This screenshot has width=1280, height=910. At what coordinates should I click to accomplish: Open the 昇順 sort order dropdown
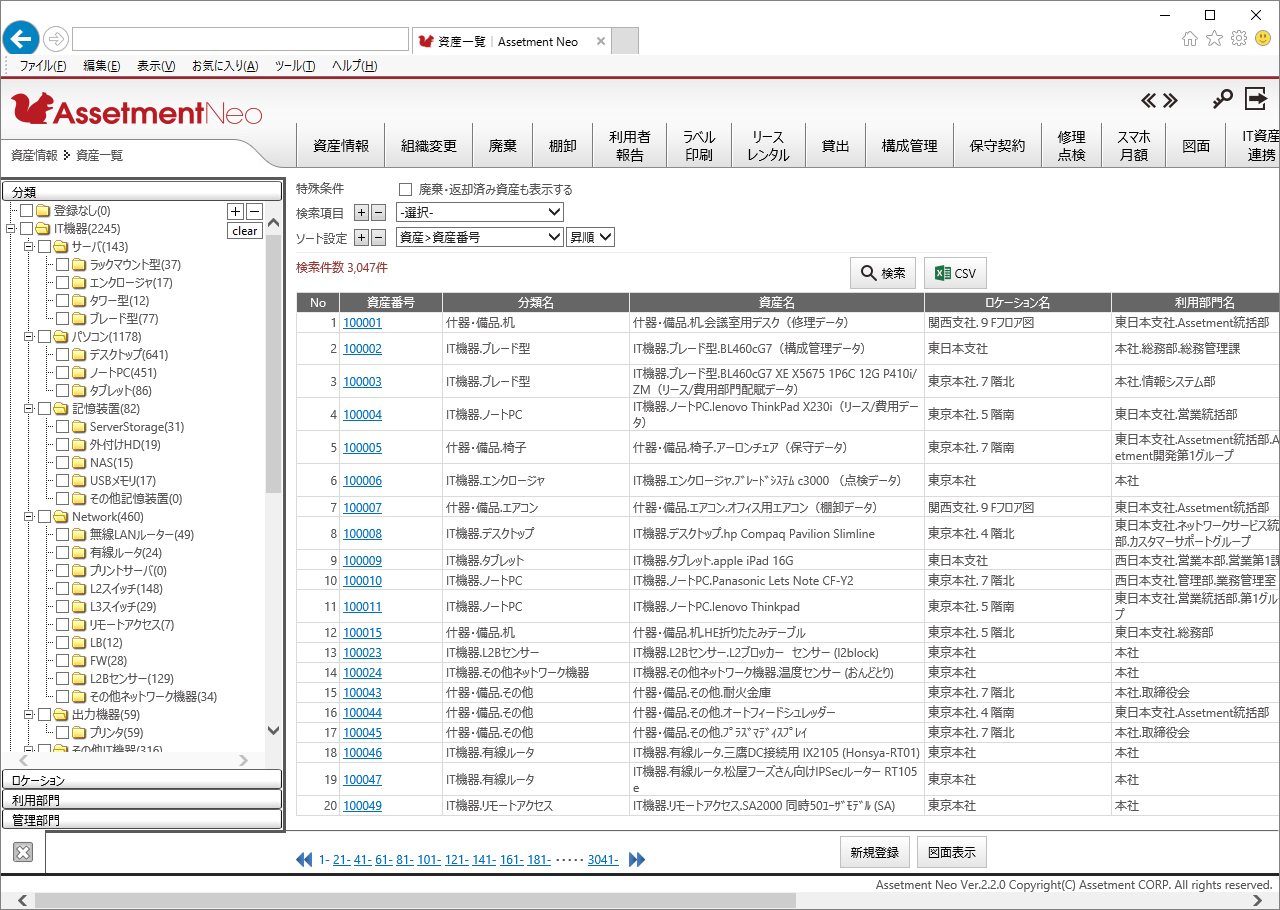(590, 237)
